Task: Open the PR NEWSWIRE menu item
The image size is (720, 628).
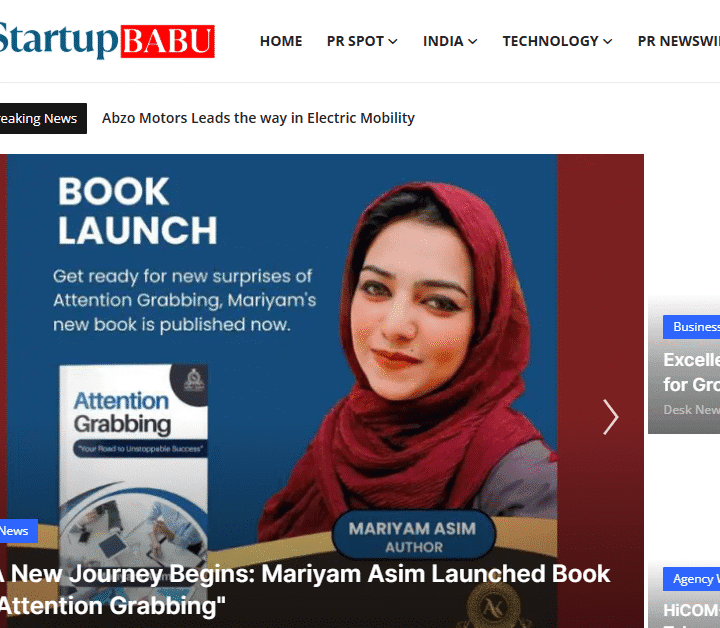Action: pyautogui.click(x=679, y=41)
